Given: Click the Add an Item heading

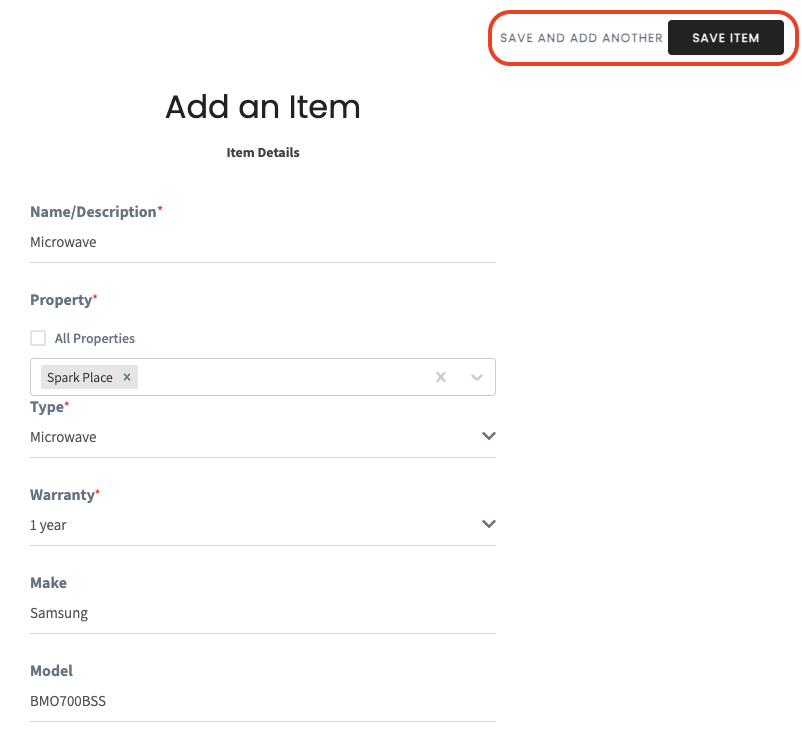Looking at the screenshot, I should 262,107.
